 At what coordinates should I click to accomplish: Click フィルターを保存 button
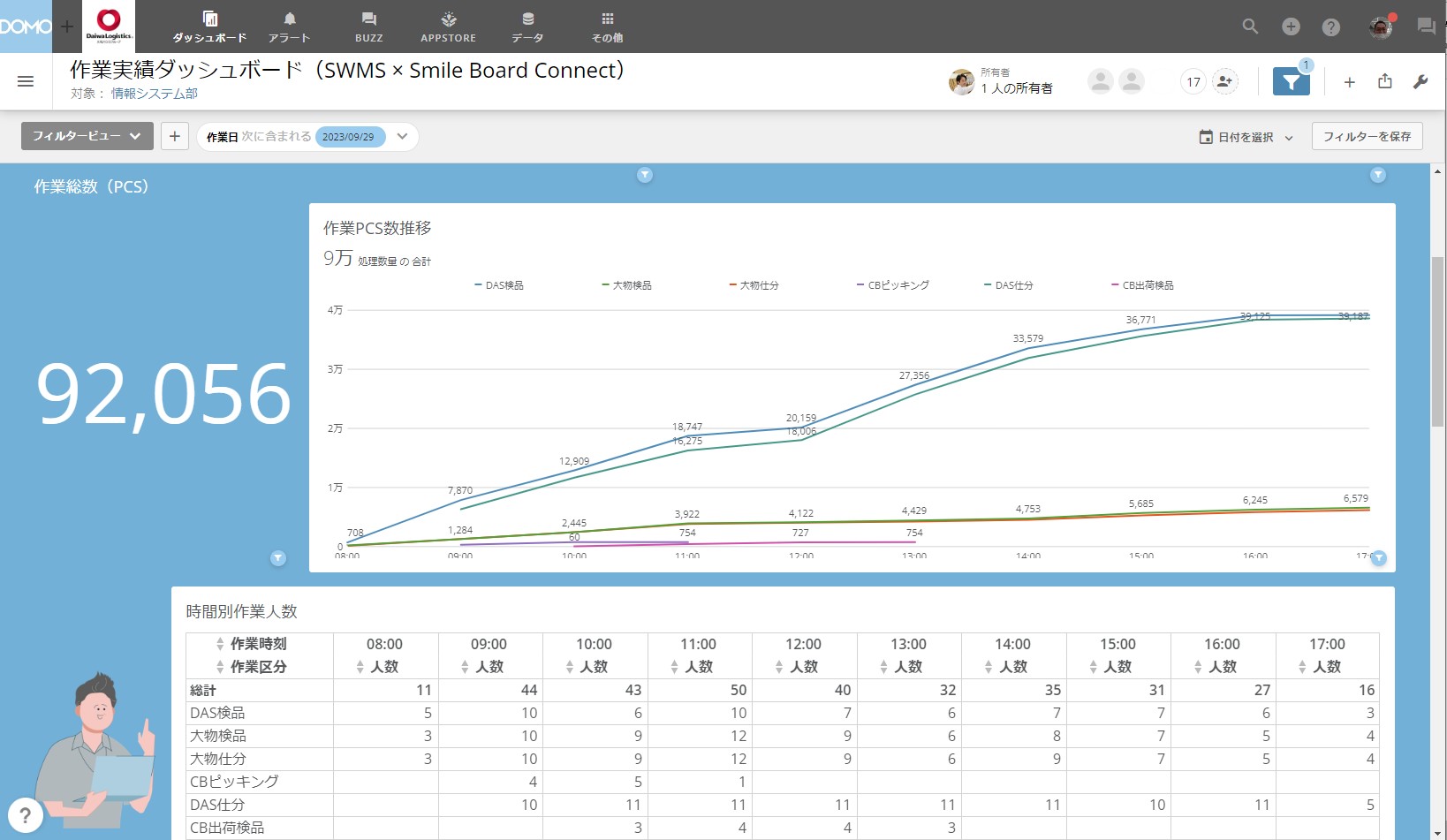(1367, 136)
